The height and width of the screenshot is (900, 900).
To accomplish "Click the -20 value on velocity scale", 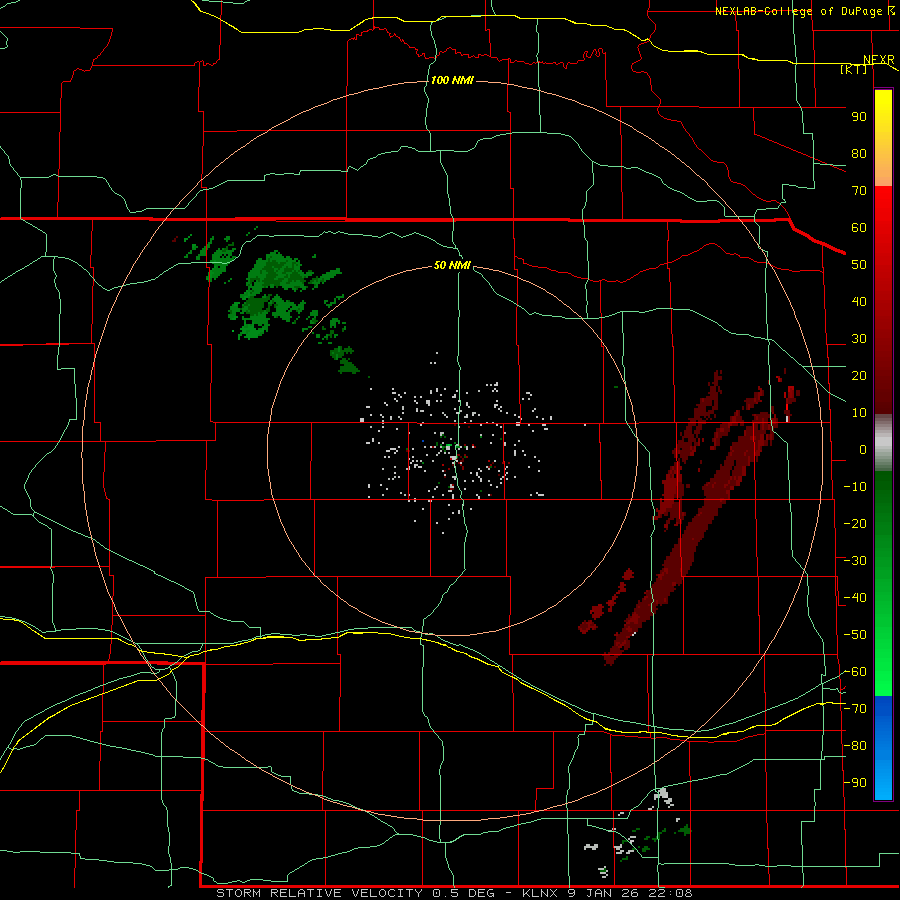I will (855, 523).
